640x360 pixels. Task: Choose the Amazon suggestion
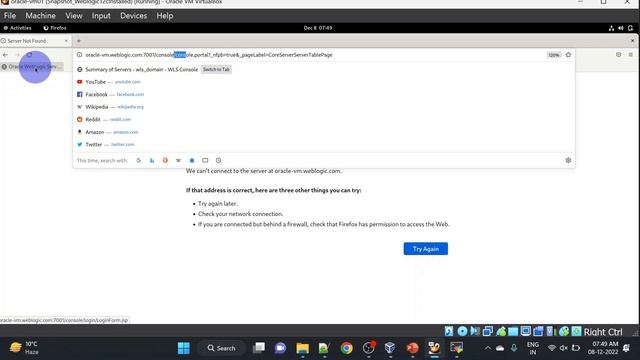click(324, 132)
